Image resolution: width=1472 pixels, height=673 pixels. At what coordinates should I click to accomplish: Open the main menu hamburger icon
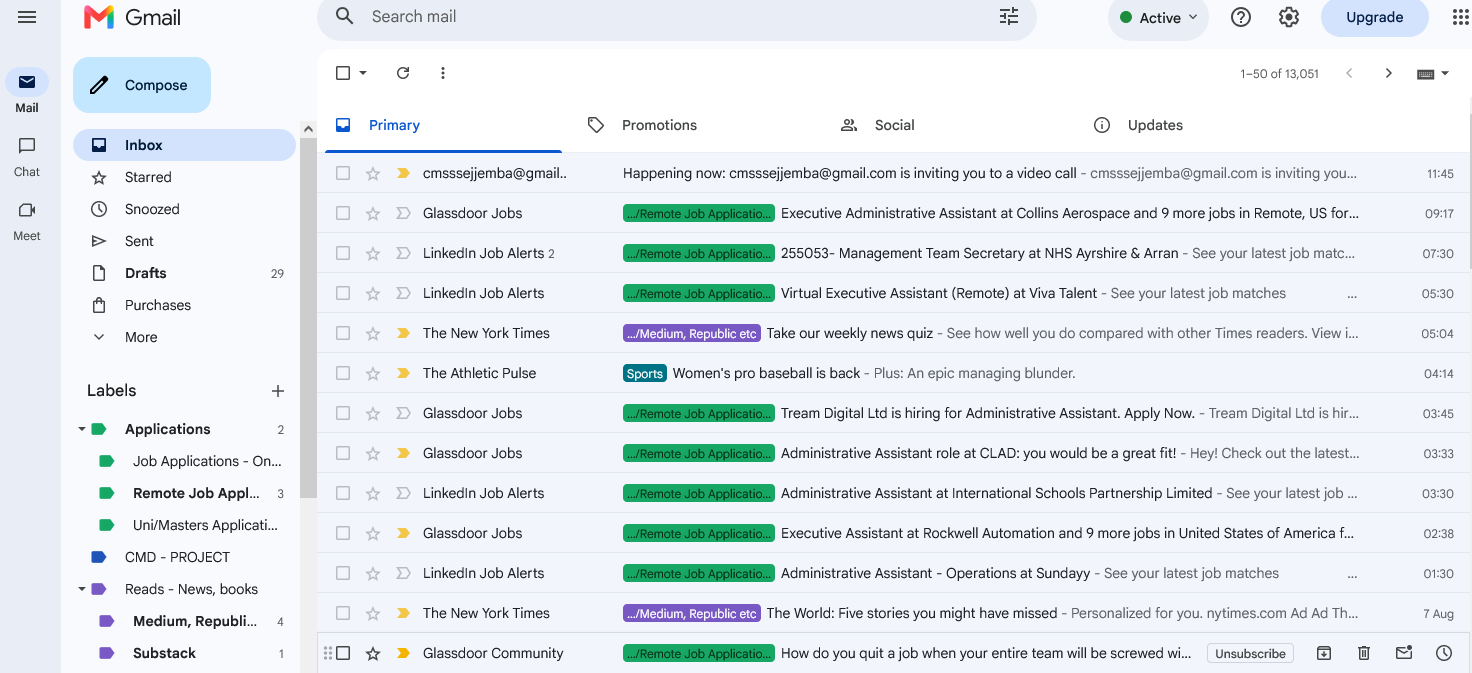click(27, 17)
